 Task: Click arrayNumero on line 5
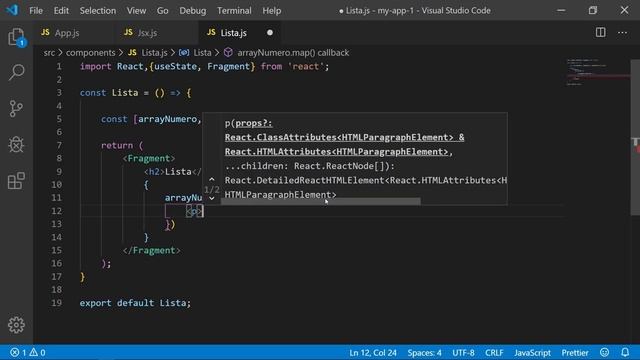point(167,119)
